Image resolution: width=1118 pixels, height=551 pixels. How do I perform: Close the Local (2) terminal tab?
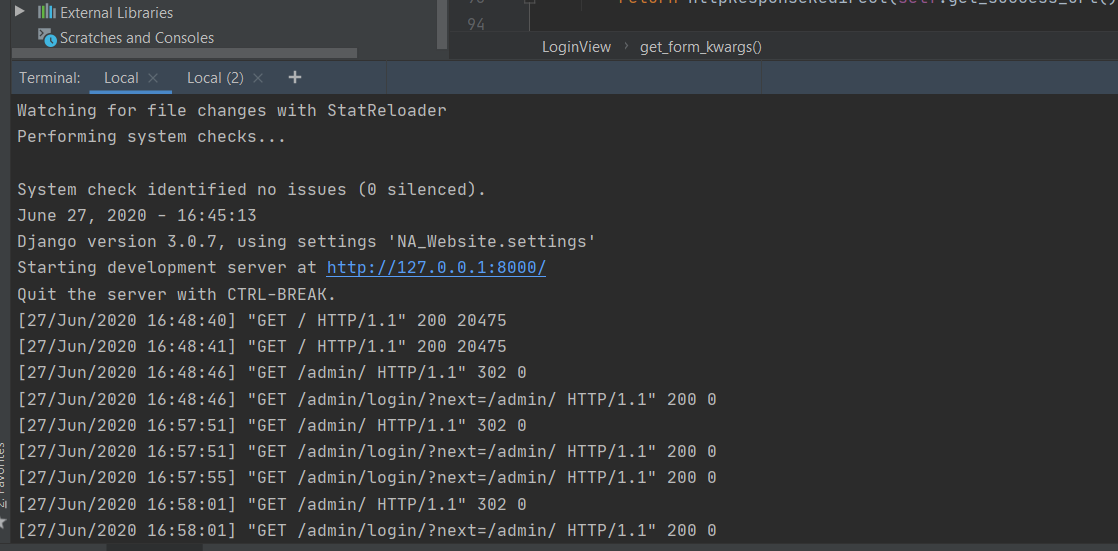click(x=258, y=78)
